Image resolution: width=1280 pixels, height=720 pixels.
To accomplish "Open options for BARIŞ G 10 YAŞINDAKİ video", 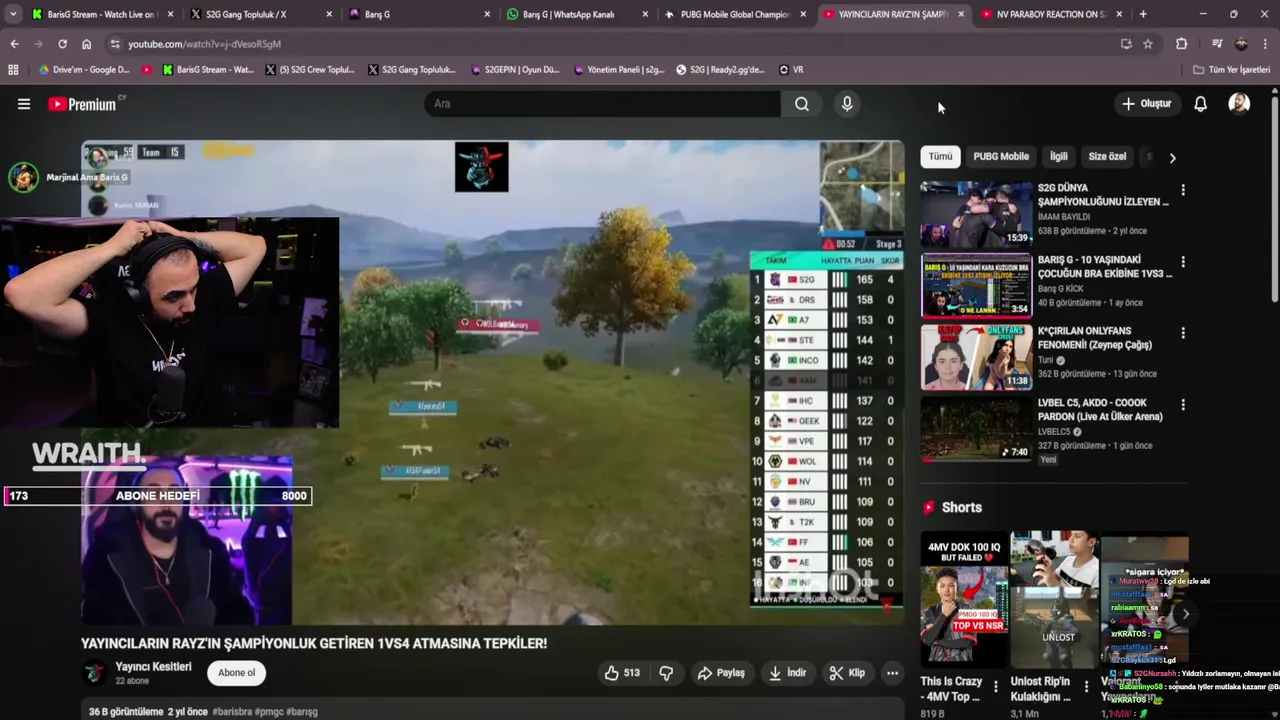I will pyautogui.click(x=1183, y=262).
